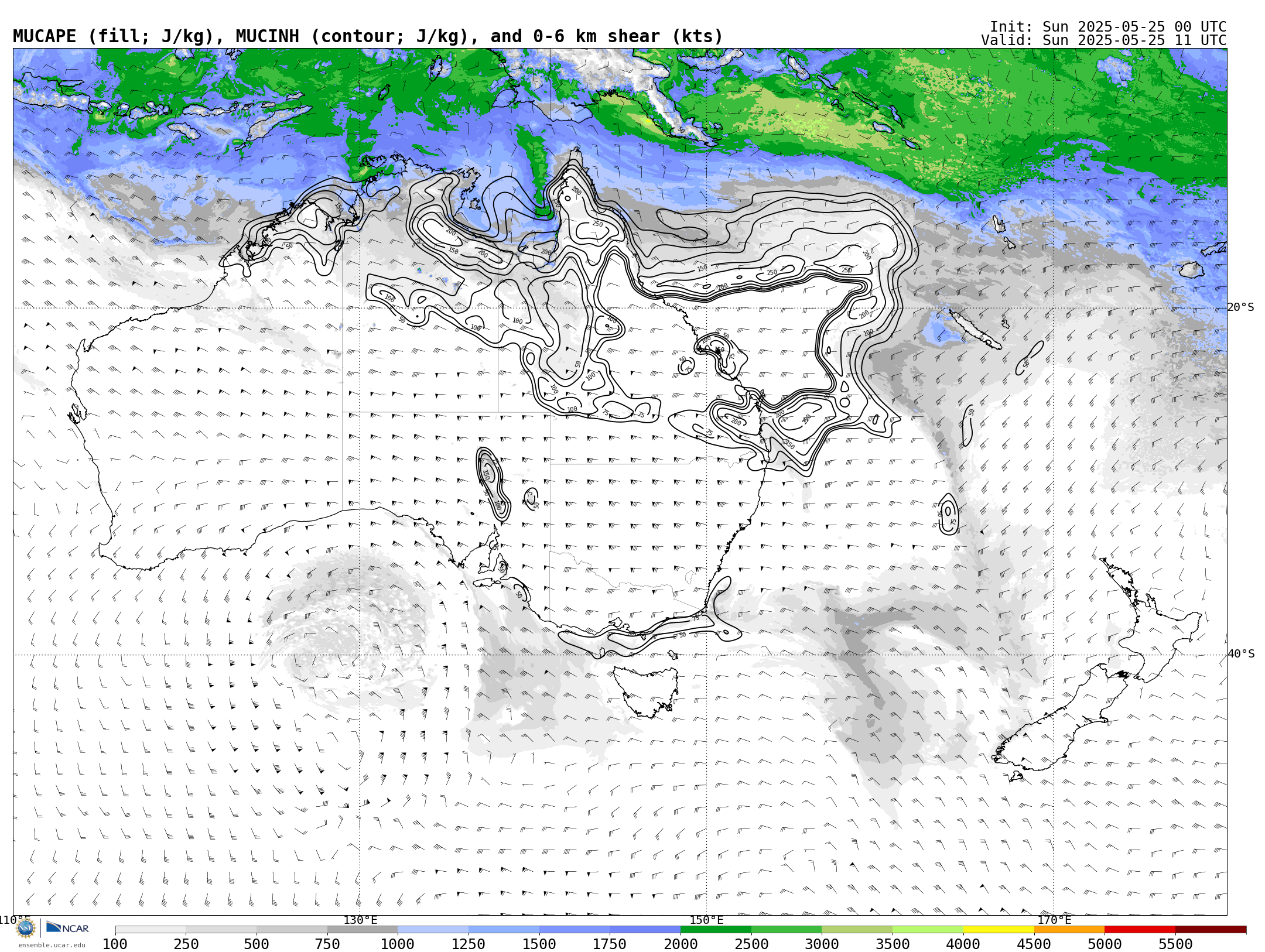Pick the 500–750 gray colorbar swatch

292,930
